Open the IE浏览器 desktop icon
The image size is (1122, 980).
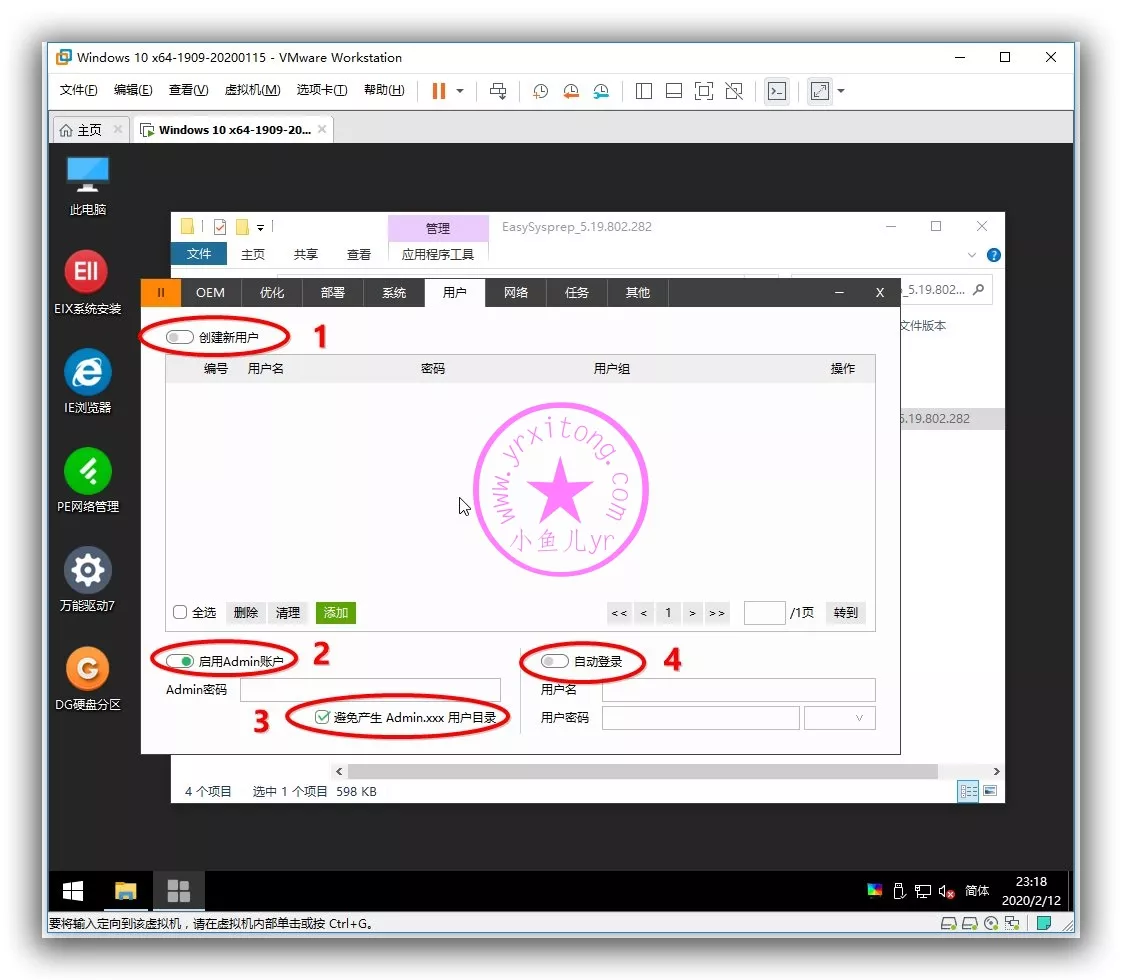tap(87, 372)
